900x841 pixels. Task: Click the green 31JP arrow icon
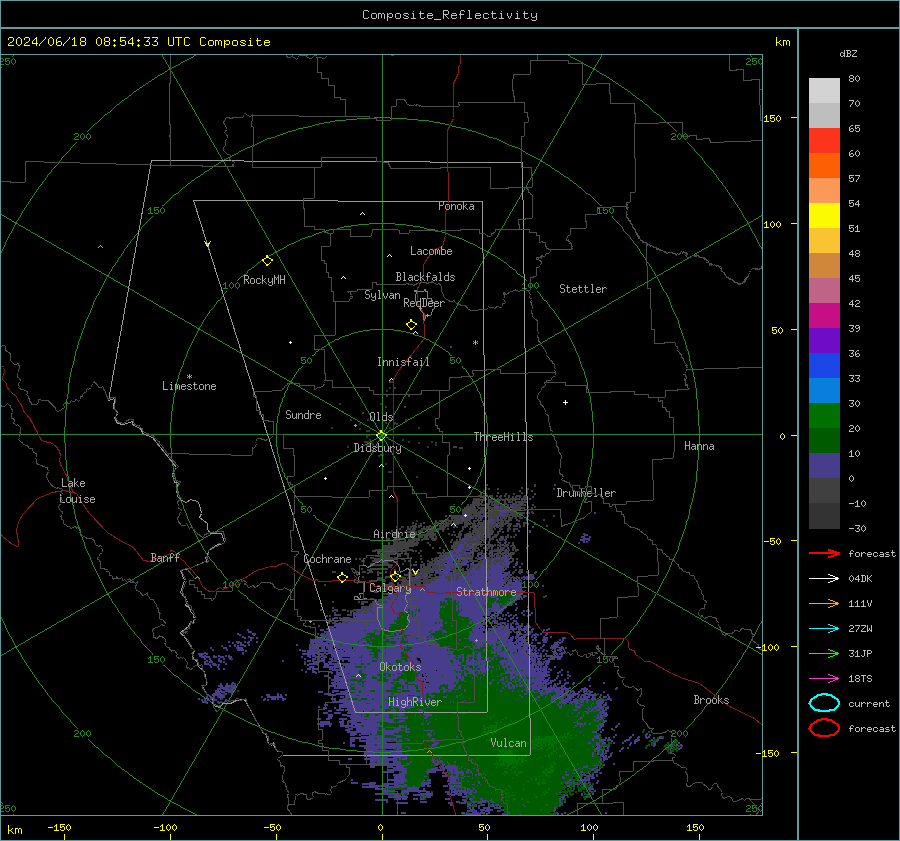coord(824,653)
